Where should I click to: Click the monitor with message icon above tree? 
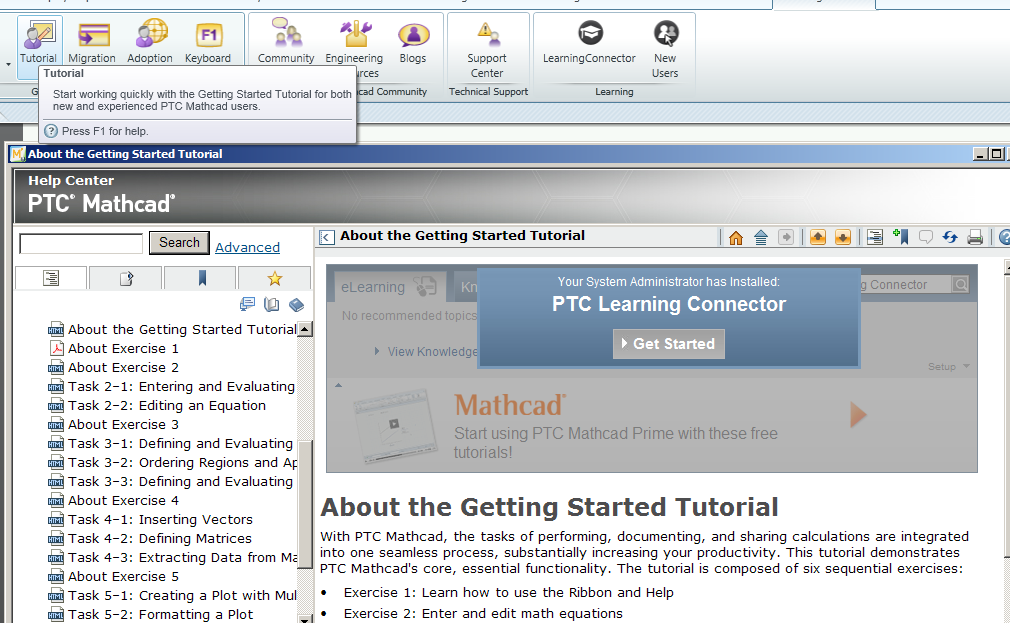pos(247,304)
